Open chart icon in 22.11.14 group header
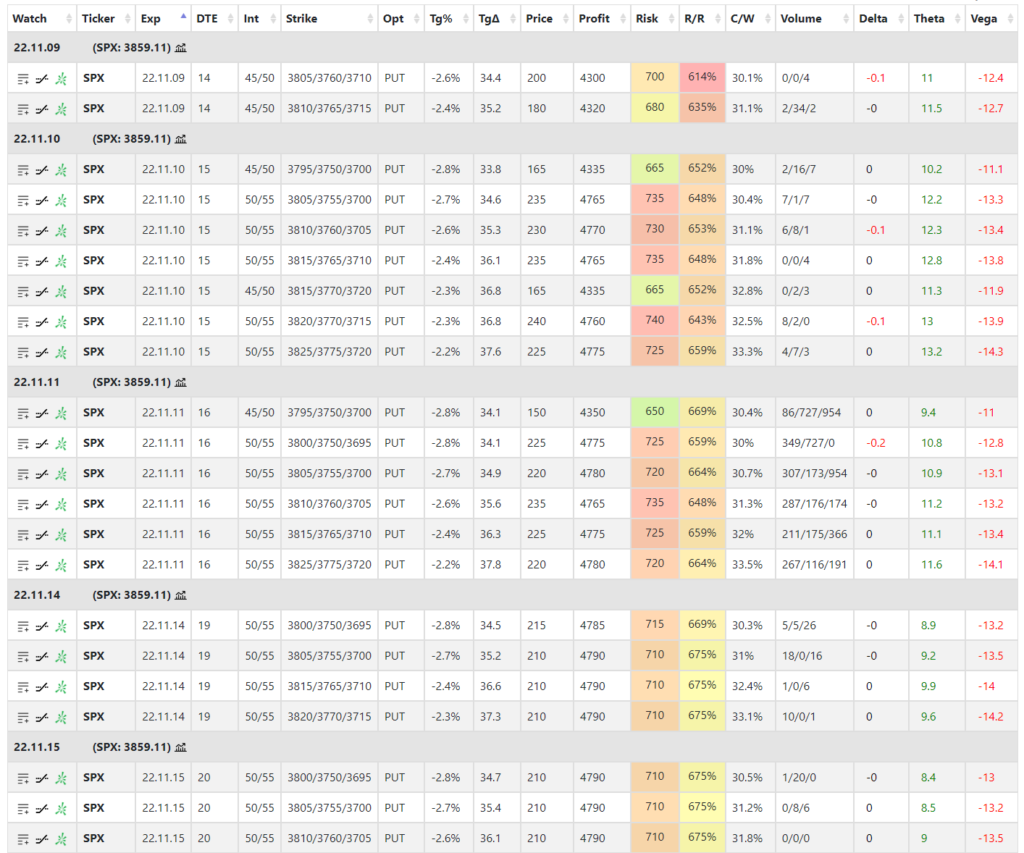Screen dimensions: 1024x853 coord(181,595)
